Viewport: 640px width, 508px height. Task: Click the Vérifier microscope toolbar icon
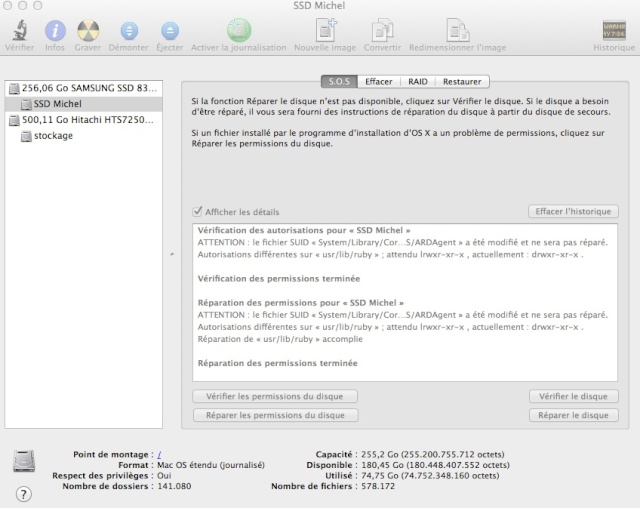(19, 31)
